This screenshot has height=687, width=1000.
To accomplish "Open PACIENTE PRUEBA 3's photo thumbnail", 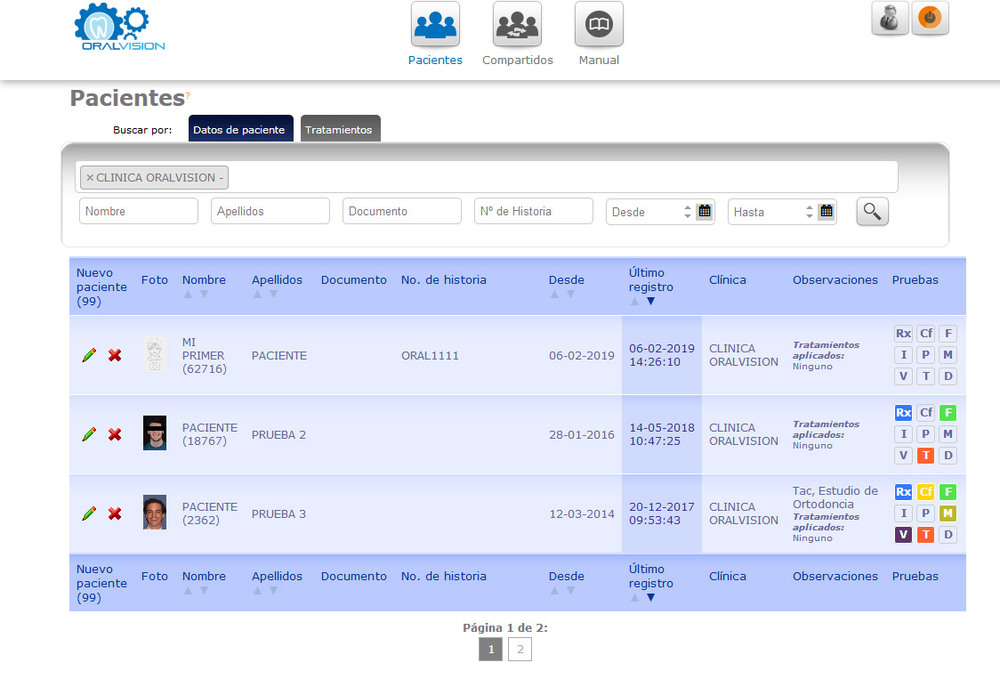I will (153, 513).
